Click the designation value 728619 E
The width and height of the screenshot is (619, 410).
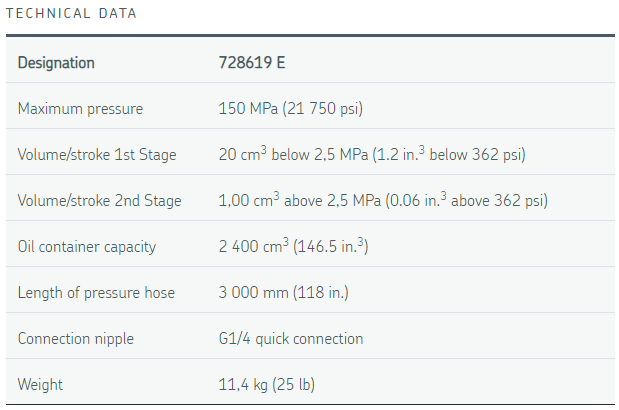coord(252,62)
